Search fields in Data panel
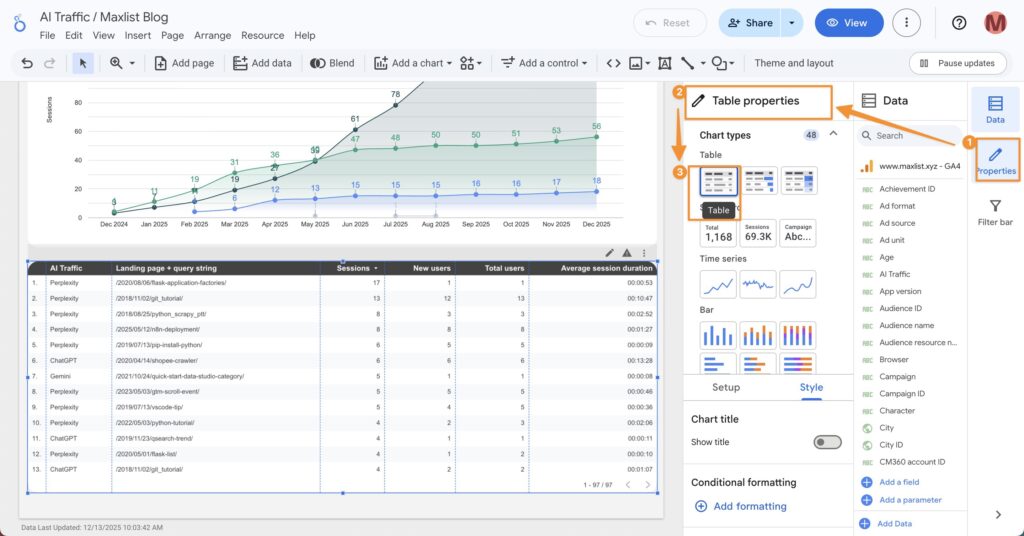This screenshot has height=536, width=1024. [908, 136]
